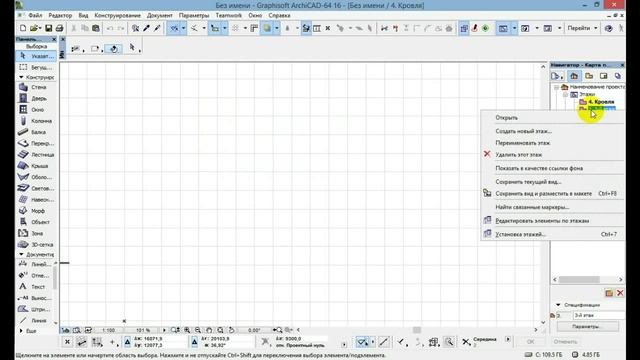The width and height of the screenshot is (640, 360).
Task: Open the Документ menu
Action: point(160,16)
